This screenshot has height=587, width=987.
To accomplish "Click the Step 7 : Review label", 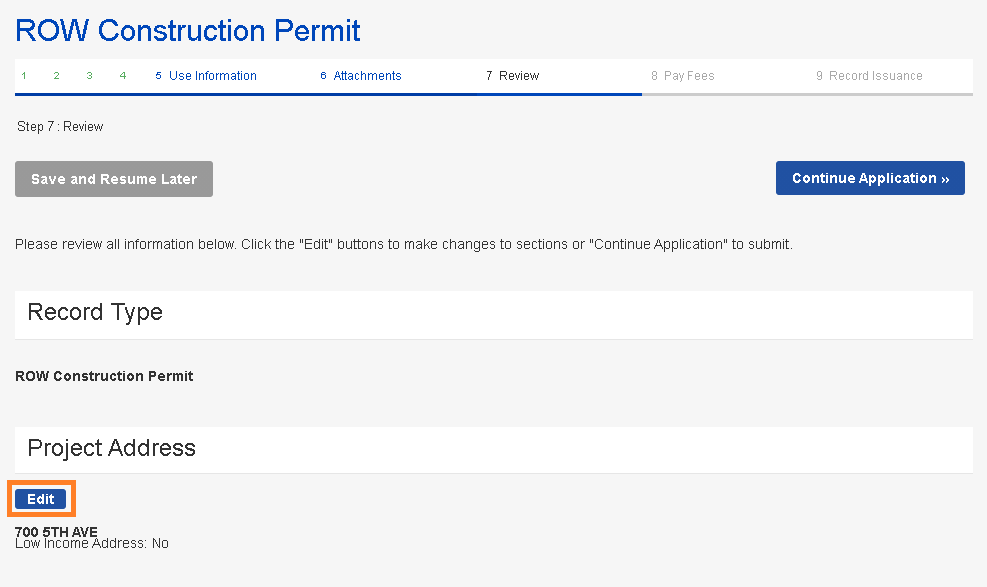I will [x=60, y=127].
